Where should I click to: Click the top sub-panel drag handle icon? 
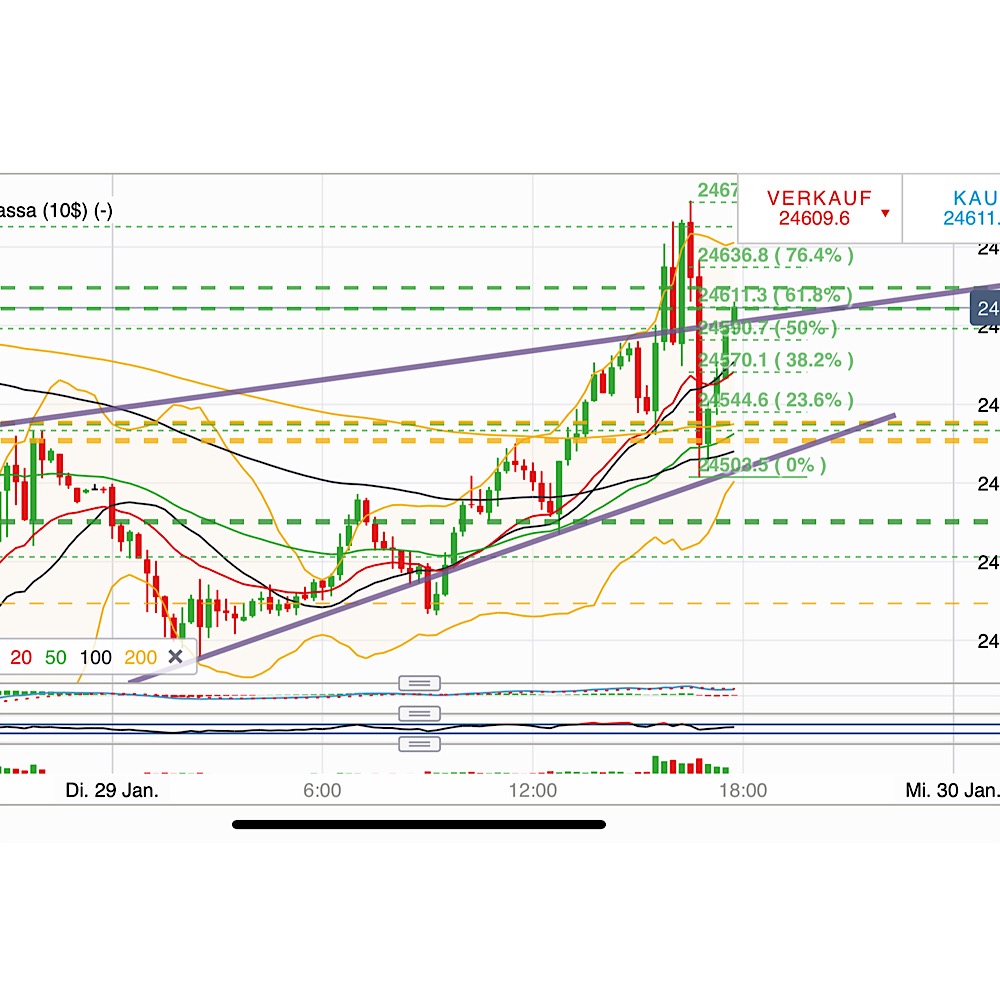(x=420, y=681)
